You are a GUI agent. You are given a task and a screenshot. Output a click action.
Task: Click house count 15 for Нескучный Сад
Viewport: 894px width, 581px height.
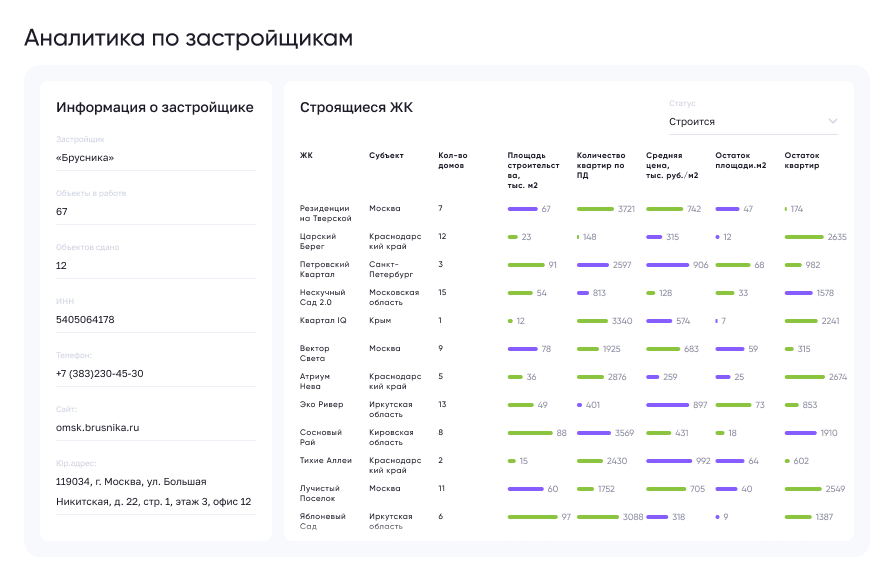coord(442,292)
